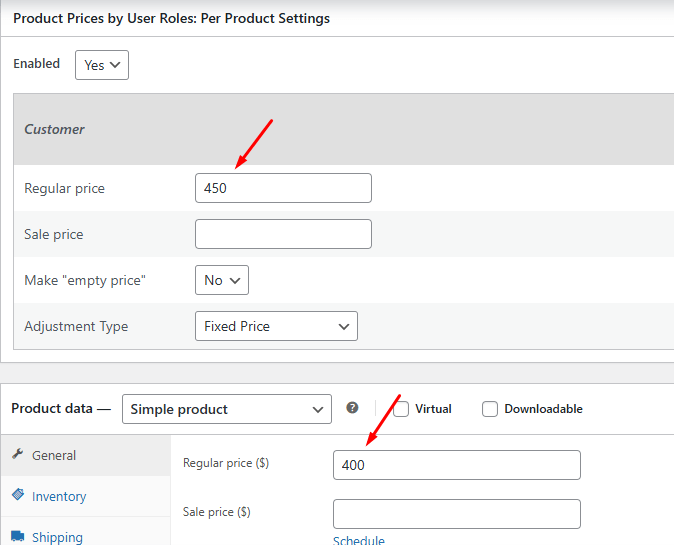Focus the product Regular price ($) field
The image size is (674, 545).
coord(456,465)
